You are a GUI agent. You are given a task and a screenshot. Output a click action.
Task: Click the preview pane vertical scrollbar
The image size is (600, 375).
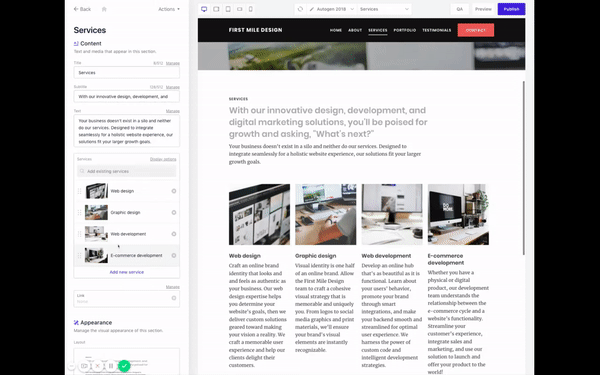click(x=523, y=168)
